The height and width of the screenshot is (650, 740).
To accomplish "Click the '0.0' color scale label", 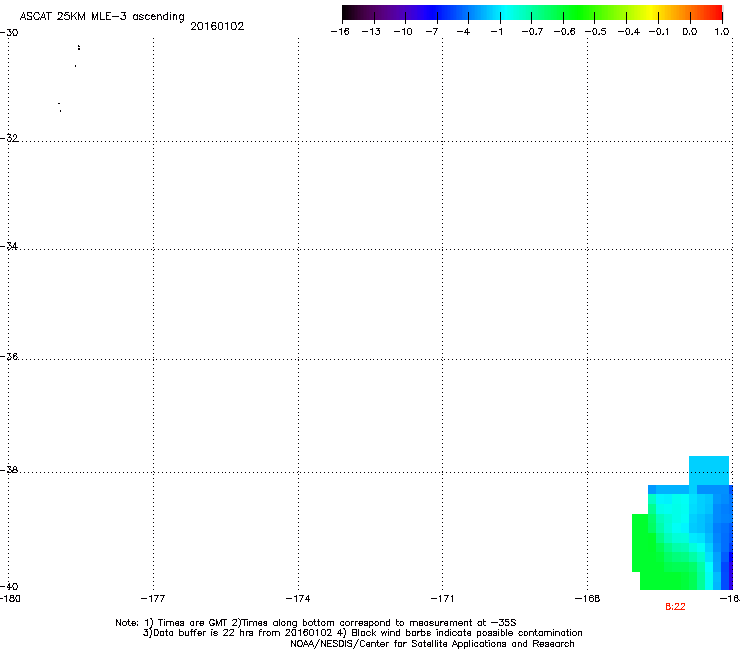I will (x=690, y=32).
